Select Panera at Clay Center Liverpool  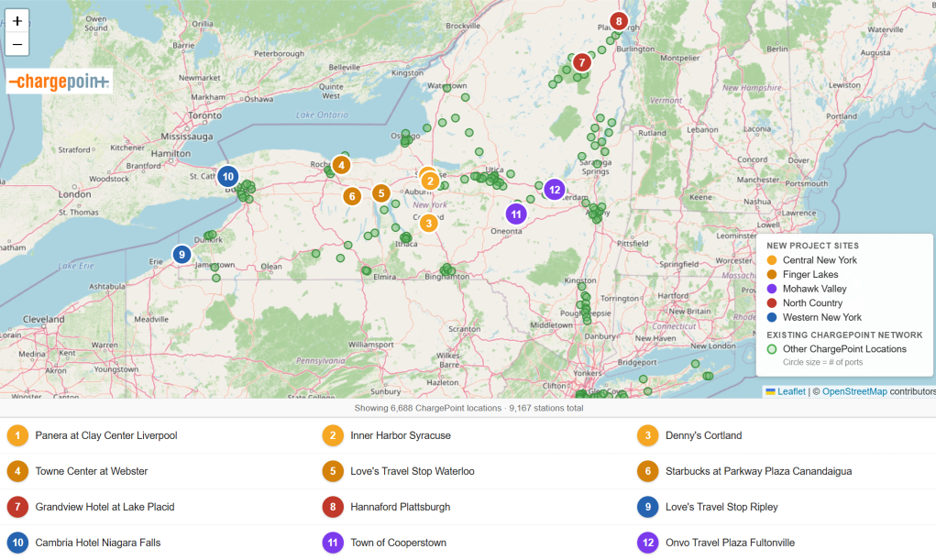pyautogui.click(x=106, y=436)
